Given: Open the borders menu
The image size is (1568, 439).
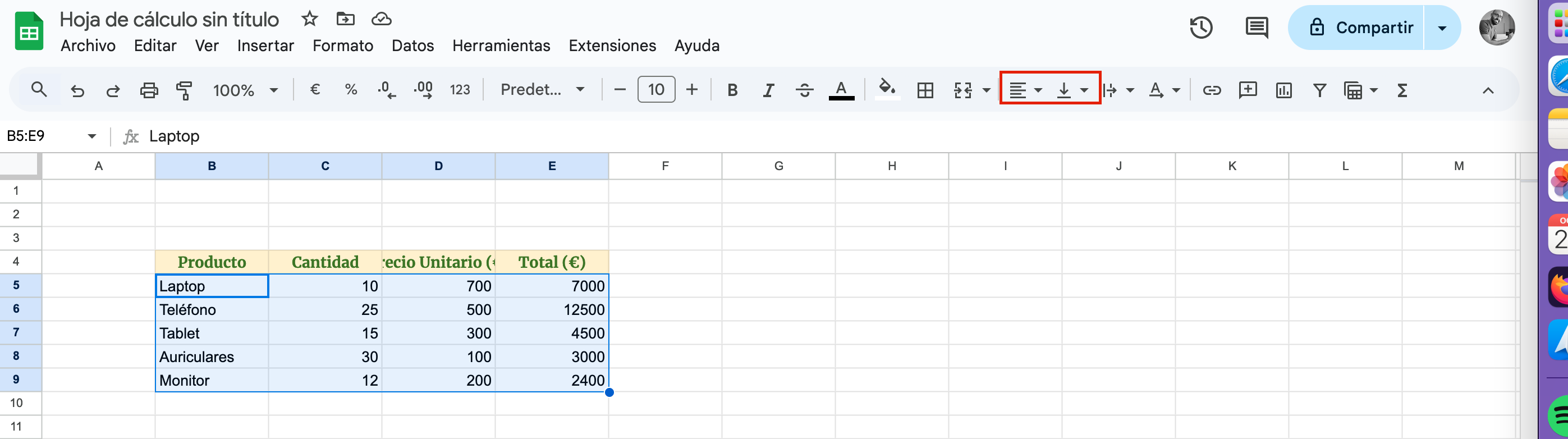Looking at the screenshot, I should click(925, 91).
